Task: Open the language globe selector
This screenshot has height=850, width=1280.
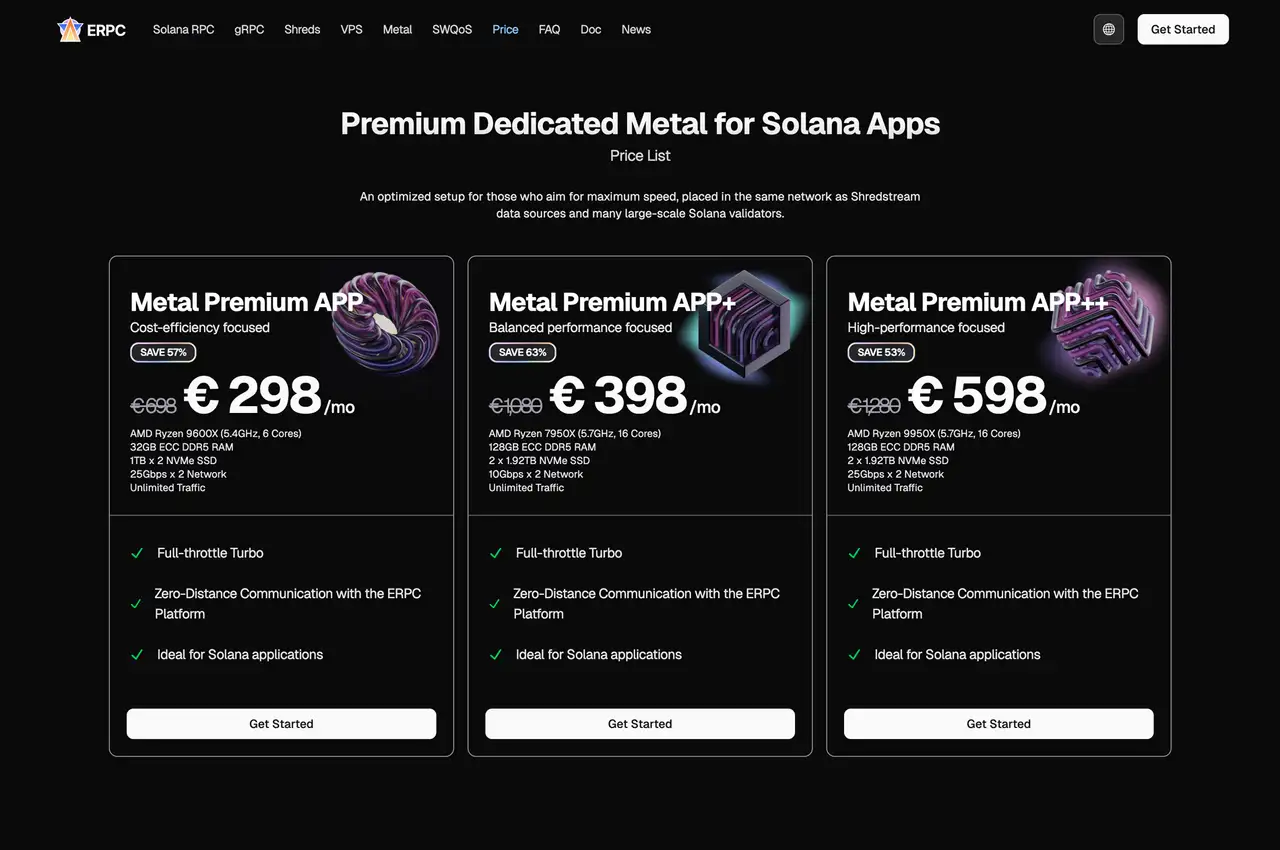Action: click(x=1108, y=29)
